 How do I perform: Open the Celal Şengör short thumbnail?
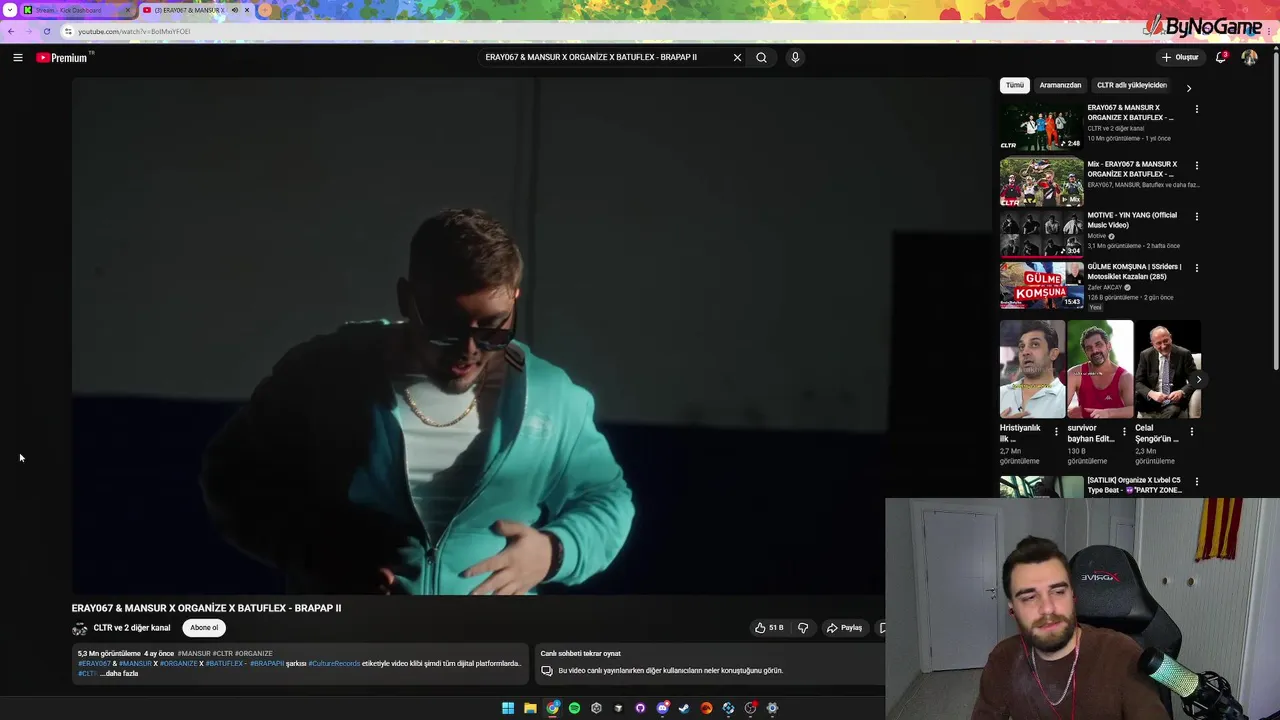pyautogui.click(x=1168, y=369)
